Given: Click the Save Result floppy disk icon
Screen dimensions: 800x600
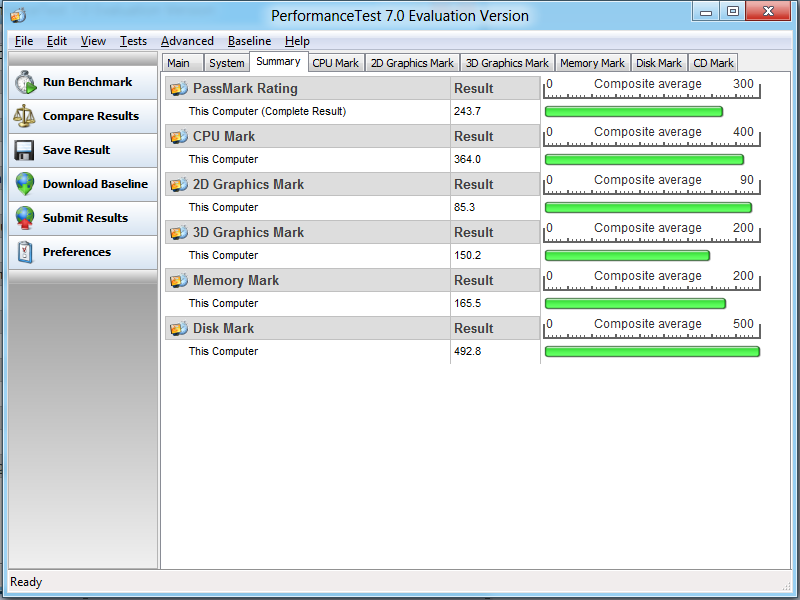Looking at the screenshot, I should pos(26,150).
